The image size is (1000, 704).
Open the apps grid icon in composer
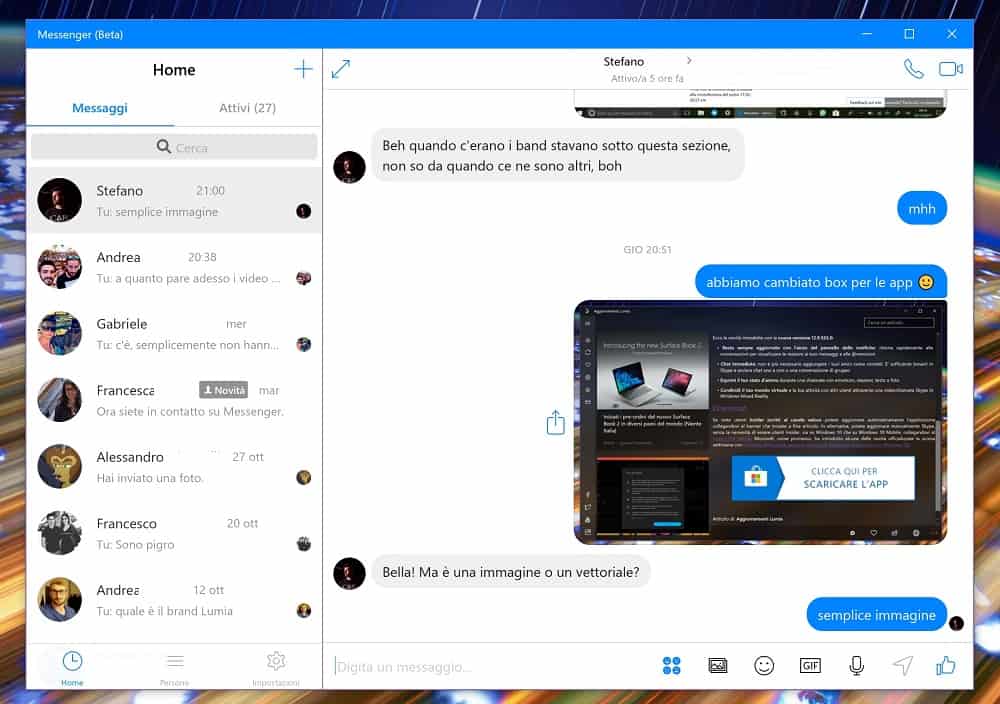coord(672,666)
